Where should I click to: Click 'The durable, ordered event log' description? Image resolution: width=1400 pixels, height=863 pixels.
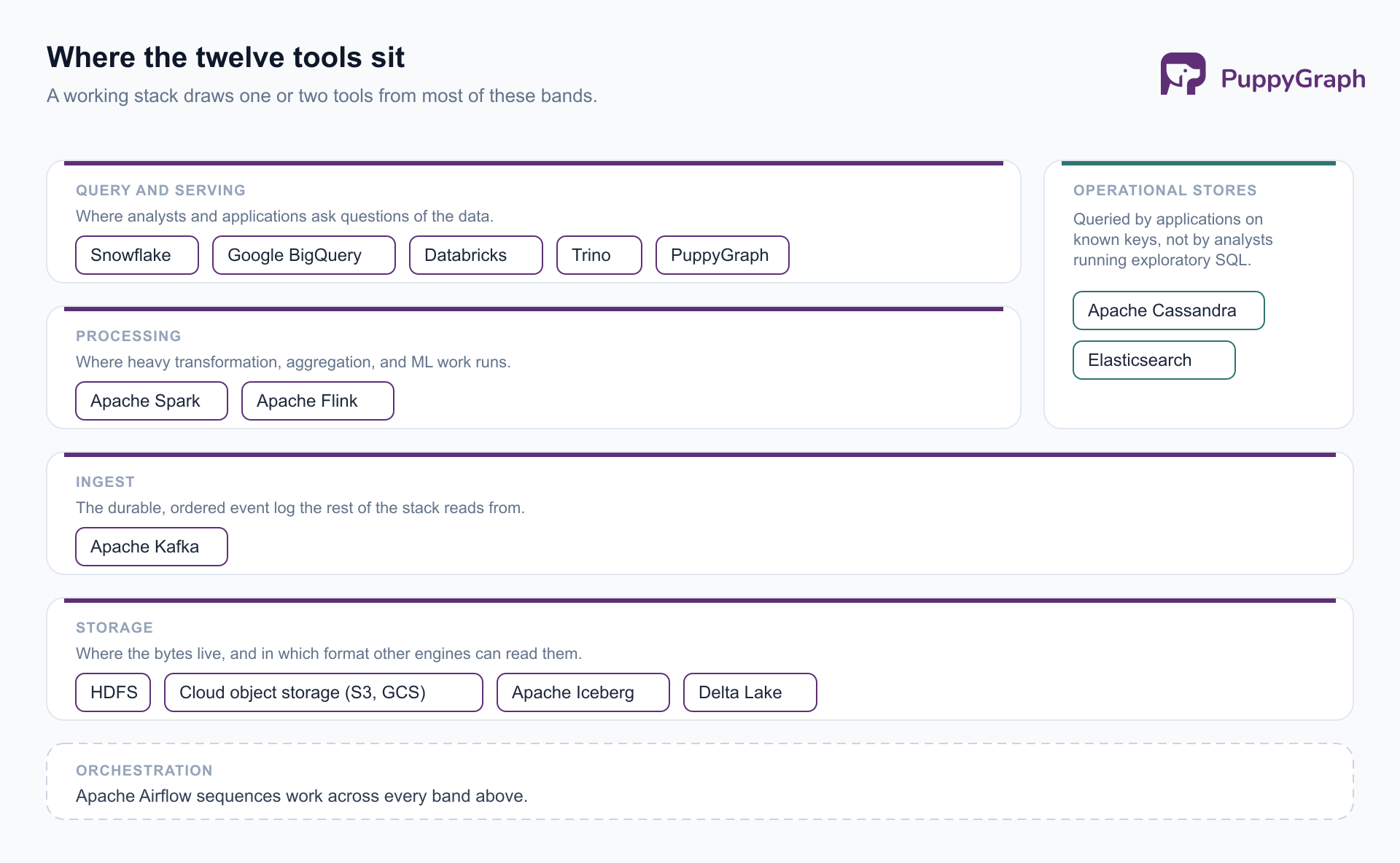pos(300,508)
